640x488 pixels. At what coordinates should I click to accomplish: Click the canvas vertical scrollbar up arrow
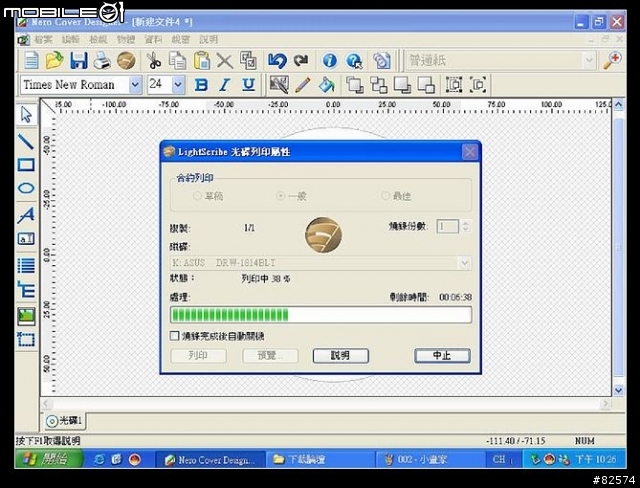point(619,105)
